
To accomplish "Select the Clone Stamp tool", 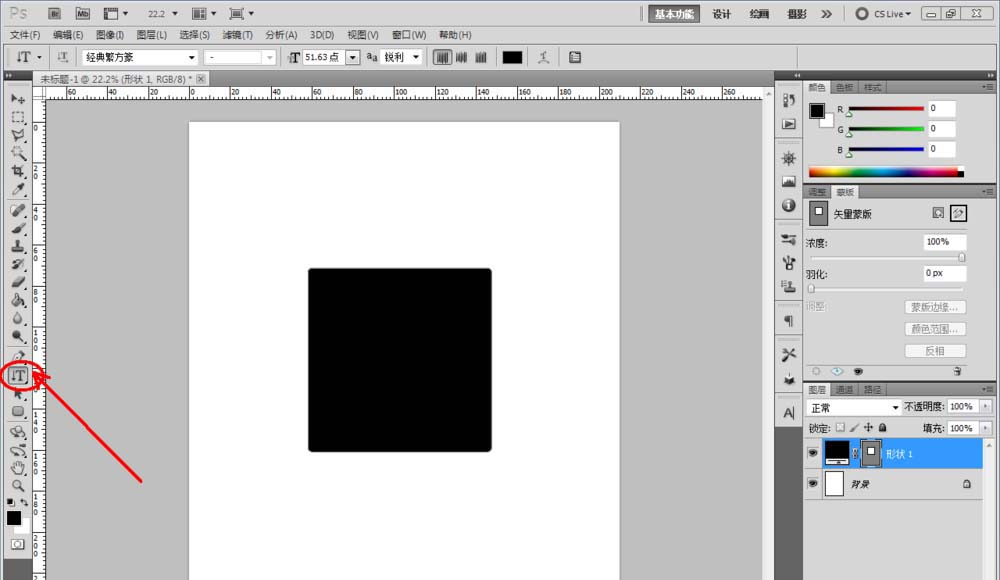I will [18, 246].
